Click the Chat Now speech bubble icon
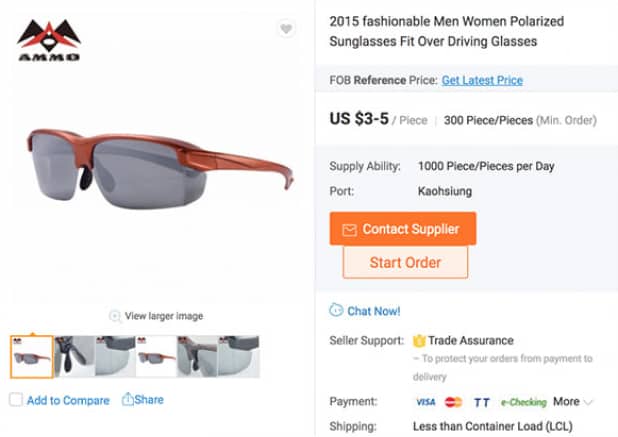The height and width of the screenshot is (437, 618). point(336,311)
